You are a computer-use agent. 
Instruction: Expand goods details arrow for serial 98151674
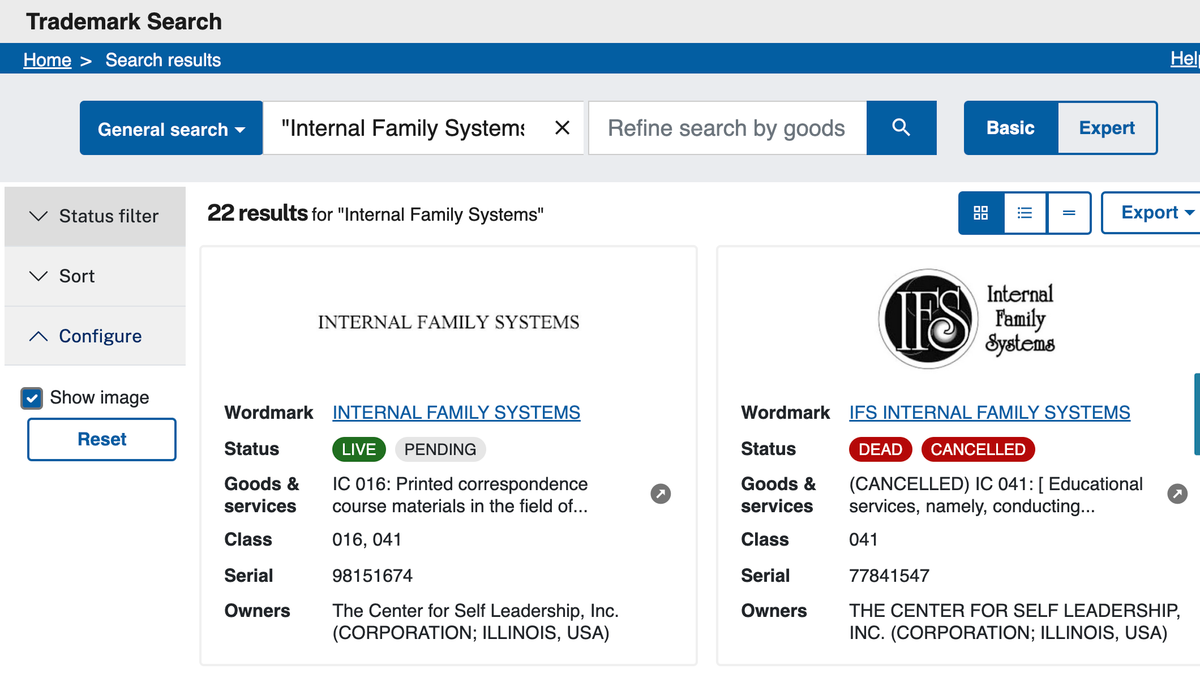tap(661, 493)
